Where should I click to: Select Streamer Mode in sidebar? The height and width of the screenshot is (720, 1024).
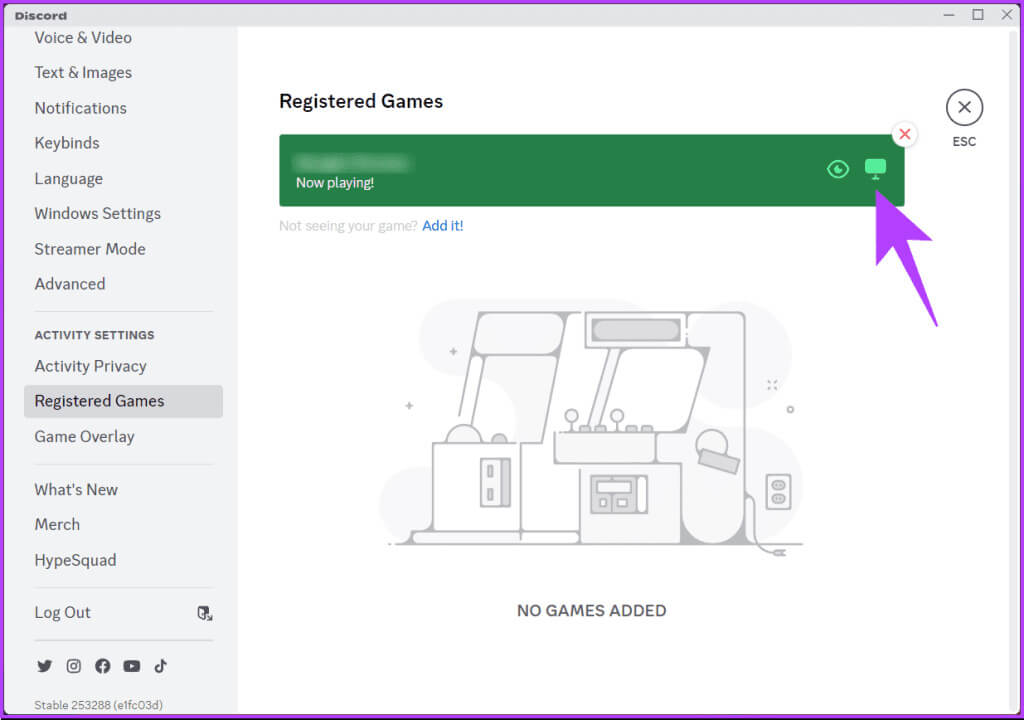(x=90, y=249)
